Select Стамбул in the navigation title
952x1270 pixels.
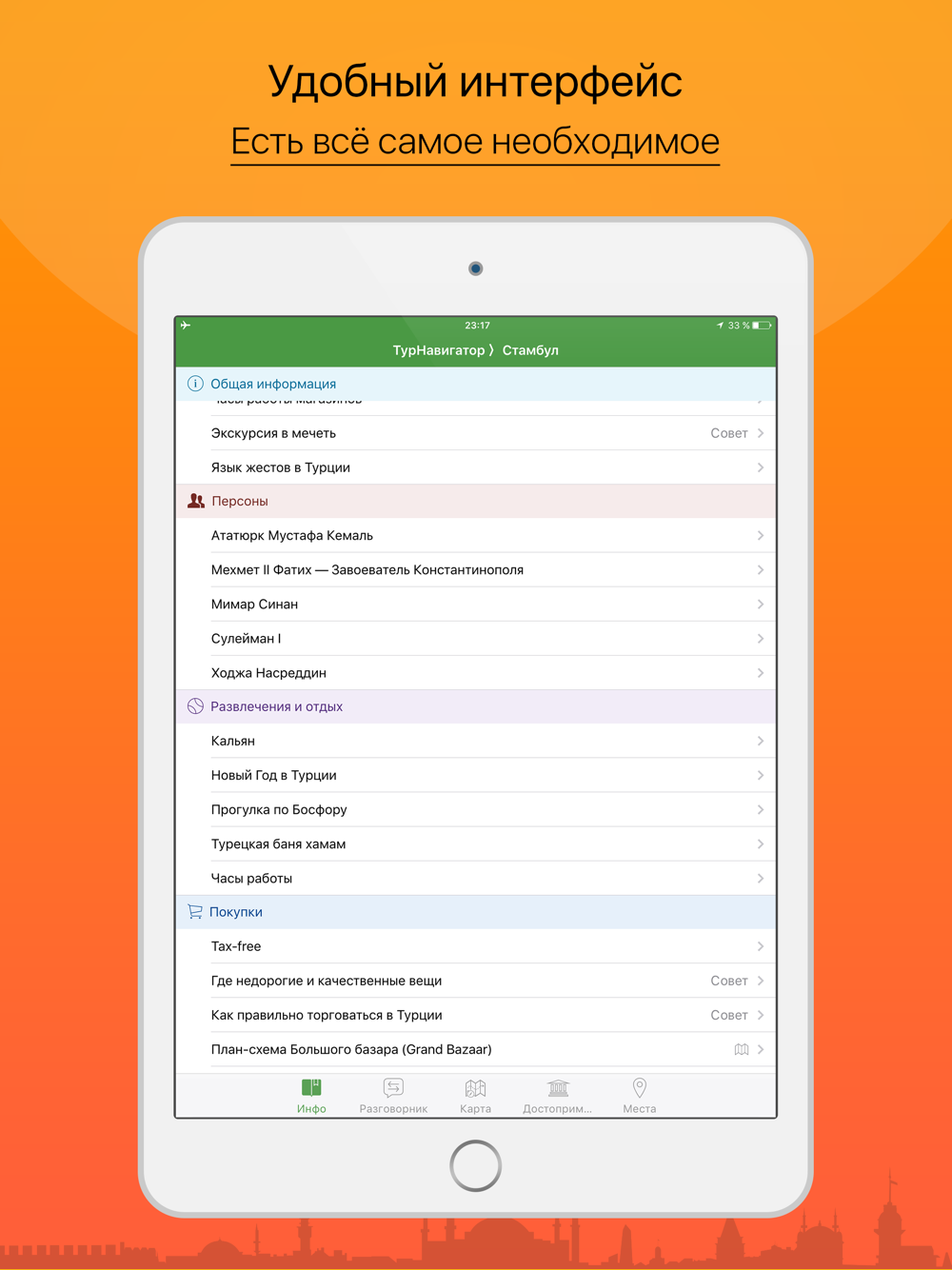pos(530,350)
